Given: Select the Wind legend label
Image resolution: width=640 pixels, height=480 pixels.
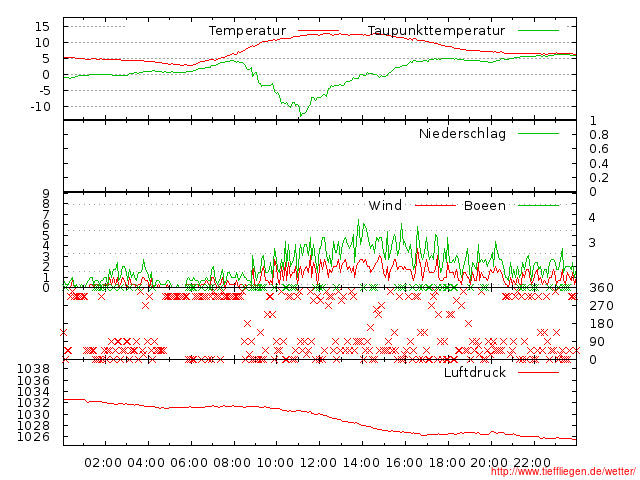Looking at the screenshot, I should point(385,205).
